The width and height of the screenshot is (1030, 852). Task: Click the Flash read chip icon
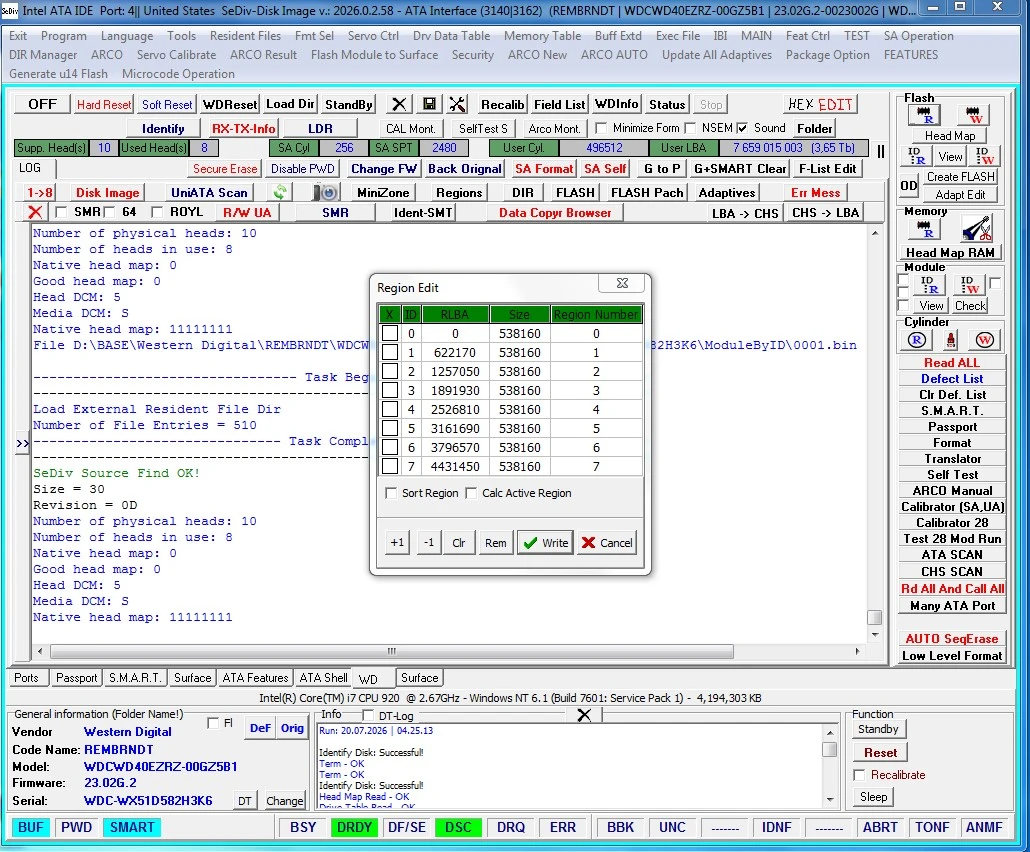tap(924, 115)
